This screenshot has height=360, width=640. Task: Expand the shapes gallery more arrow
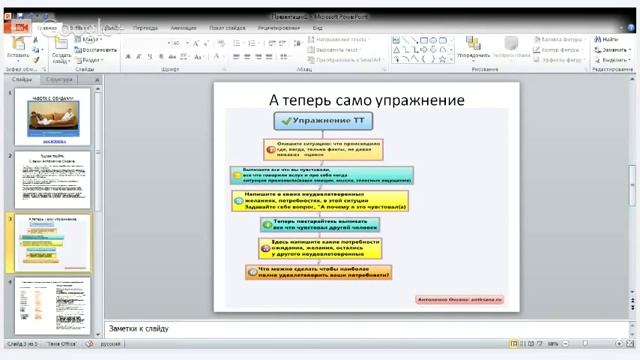point(451,60)
